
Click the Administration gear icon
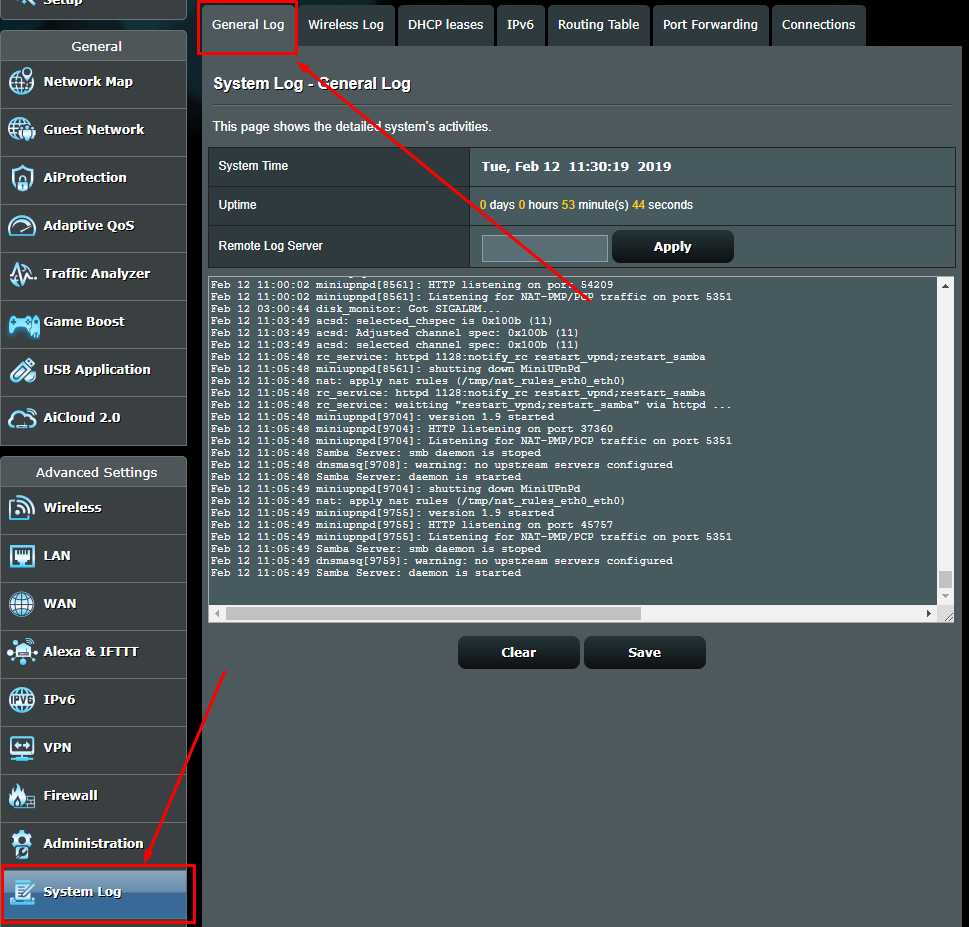(22, 844)
